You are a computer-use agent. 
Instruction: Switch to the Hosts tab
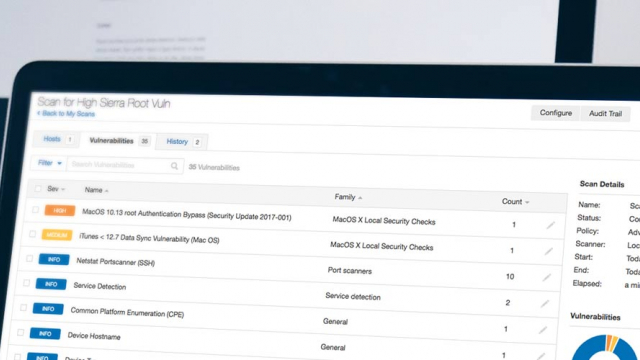(x=57, y=139)
